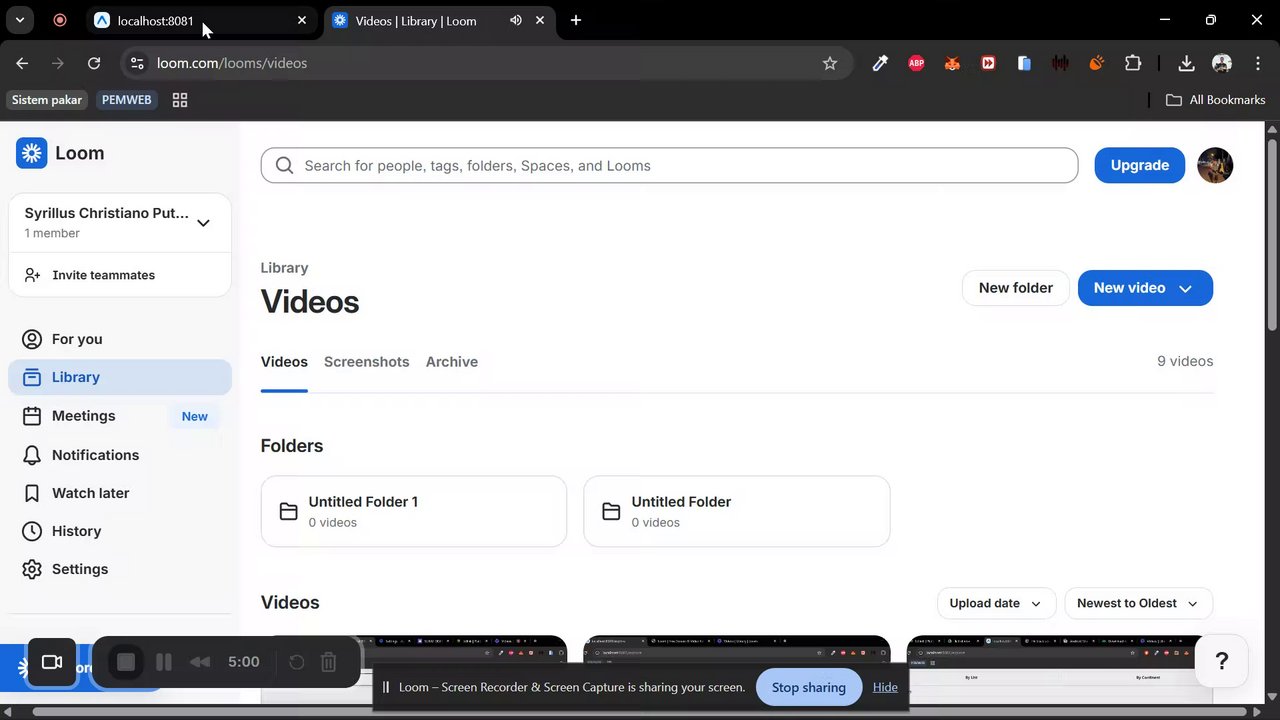Open the Chrome three-dot menu
The height and width of the screenshot is (720, 1280).
(1257, 63)
